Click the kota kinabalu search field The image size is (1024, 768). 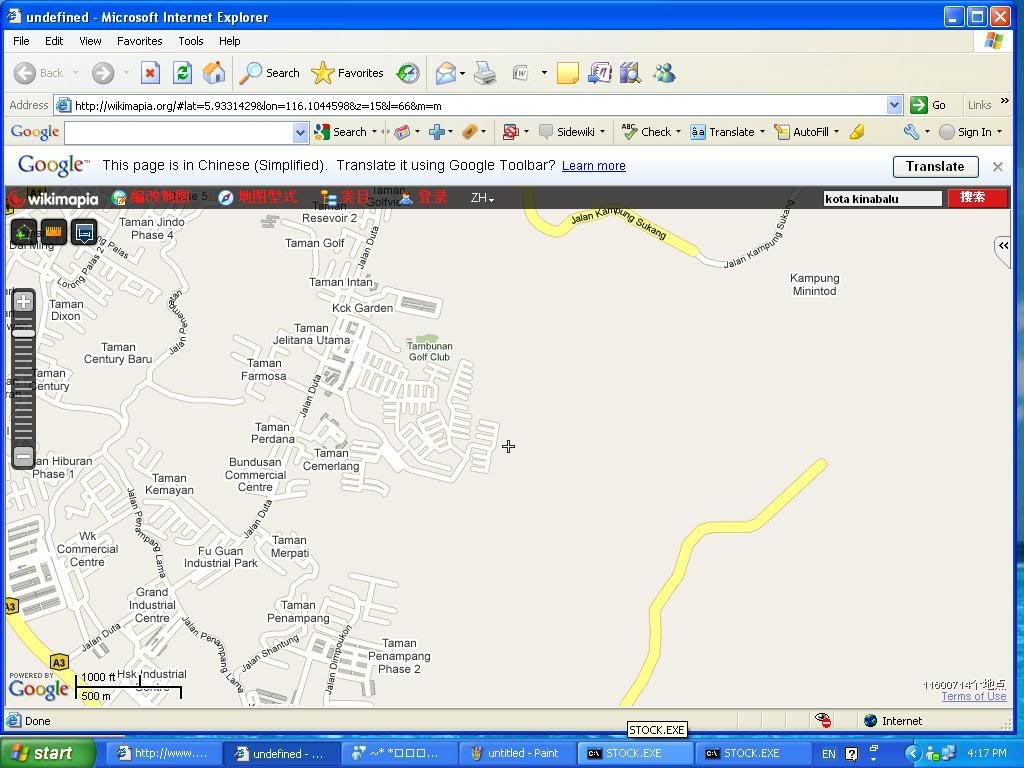(882, 198)
